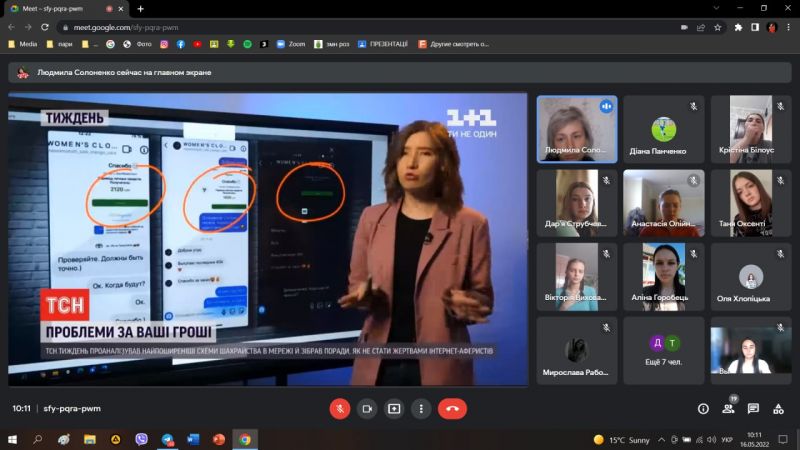Screen dimensions: 800x450
Task: Select Діана Панченко's participant tile
Action: 664,129
